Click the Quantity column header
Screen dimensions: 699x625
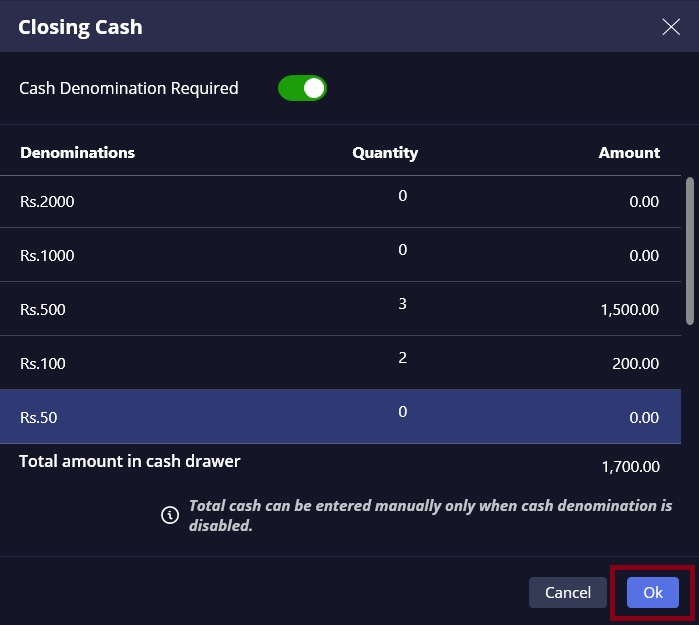385,153
